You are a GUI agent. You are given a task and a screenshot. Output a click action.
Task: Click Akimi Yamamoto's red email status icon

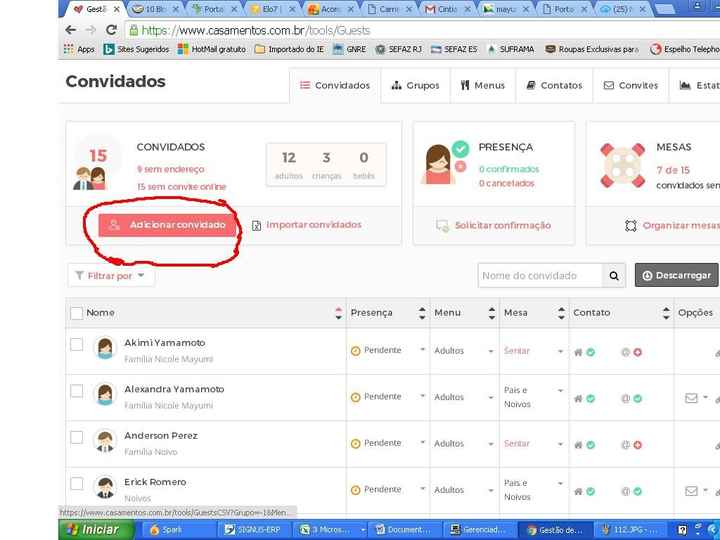coord(637,352)
